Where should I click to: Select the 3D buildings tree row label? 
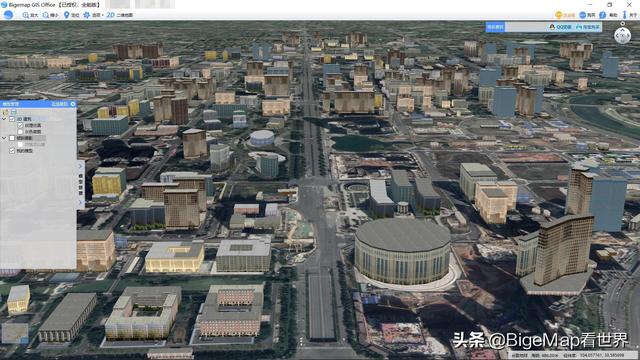[x=24, y=119]
